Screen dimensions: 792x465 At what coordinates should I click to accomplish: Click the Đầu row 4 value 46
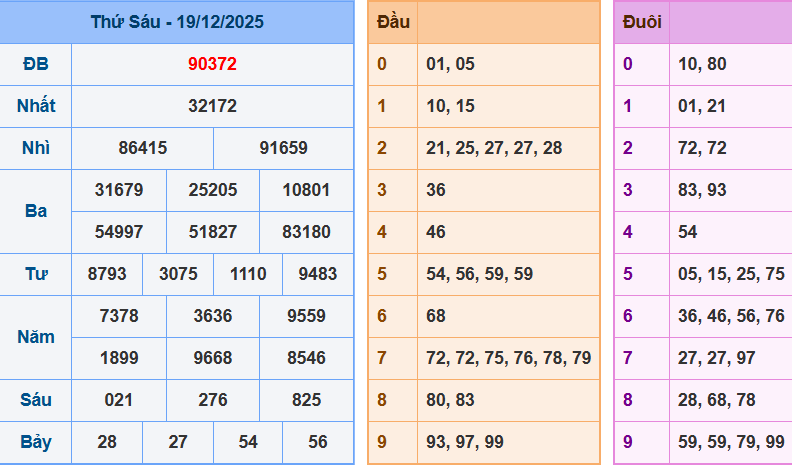pos(436,232)
